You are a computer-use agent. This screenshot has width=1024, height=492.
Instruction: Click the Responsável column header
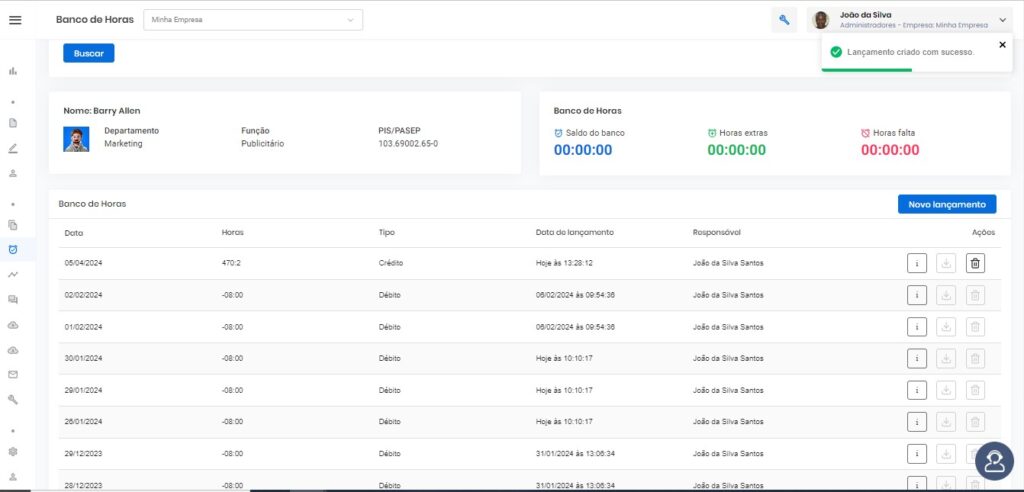pos(716,233)
